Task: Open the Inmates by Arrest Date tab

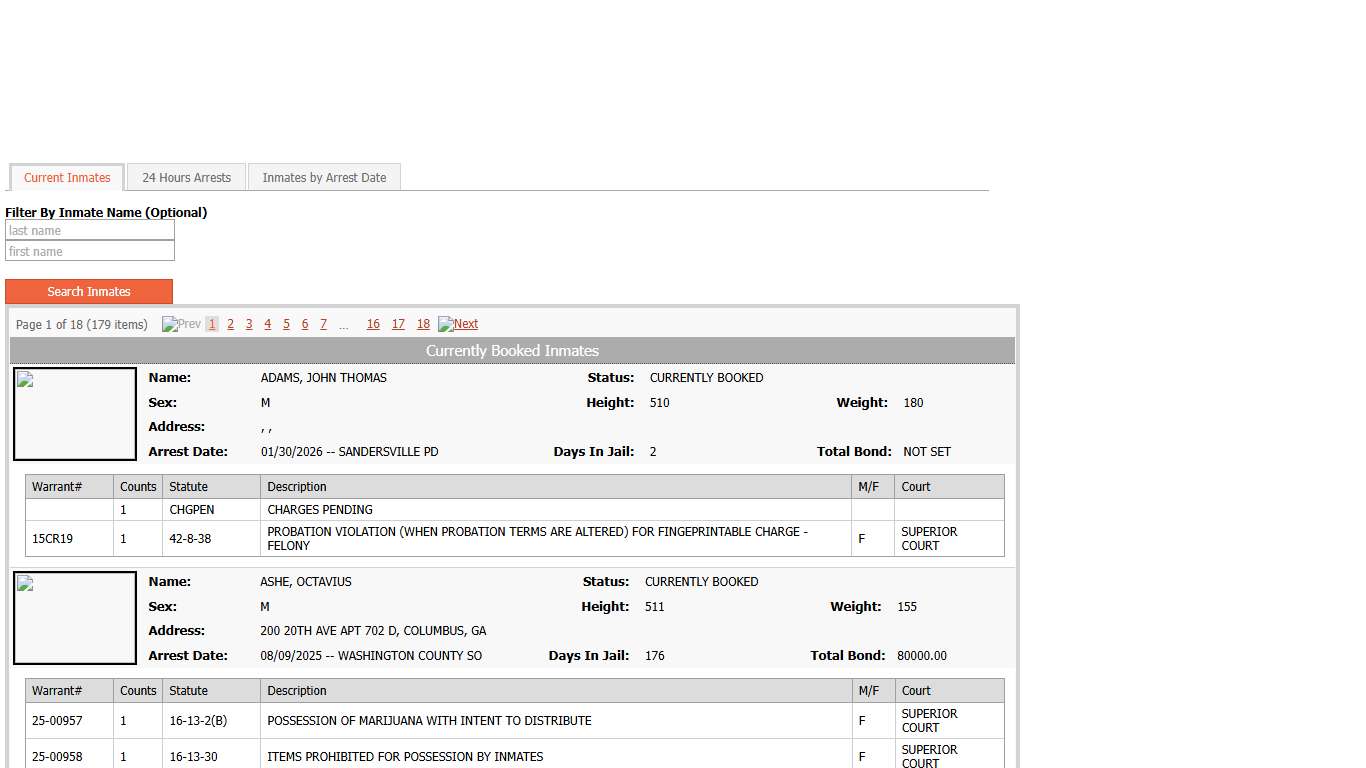Action: pyautogui.click(x=324, y=177)
